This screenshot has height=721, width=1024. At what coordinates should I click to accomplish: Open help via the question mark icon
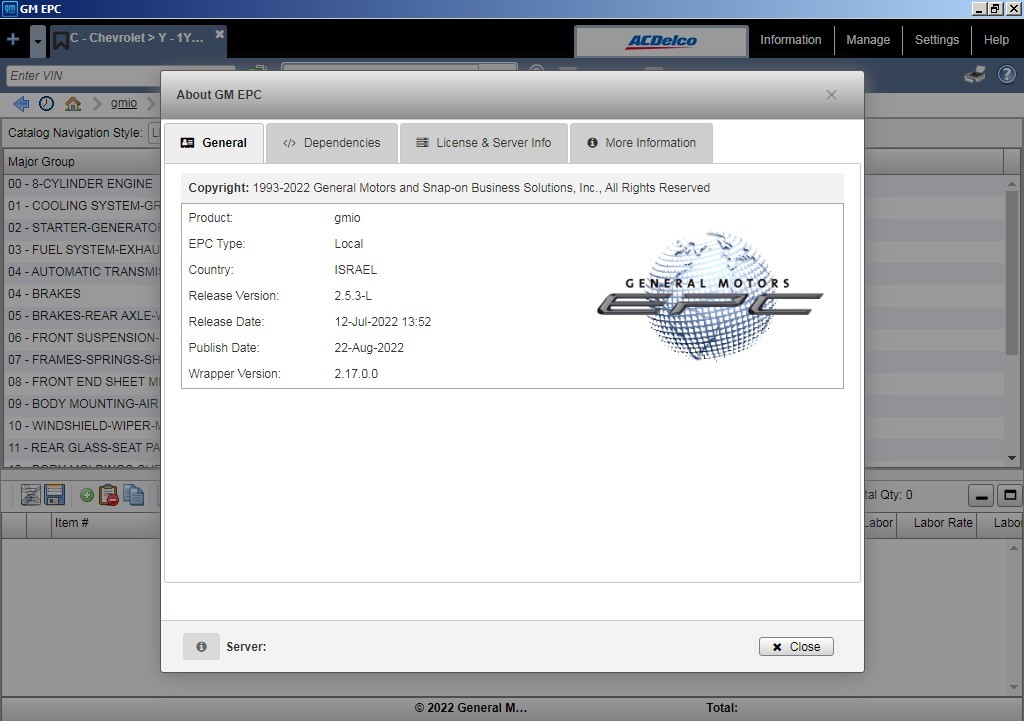click(x=1007, y=74)
